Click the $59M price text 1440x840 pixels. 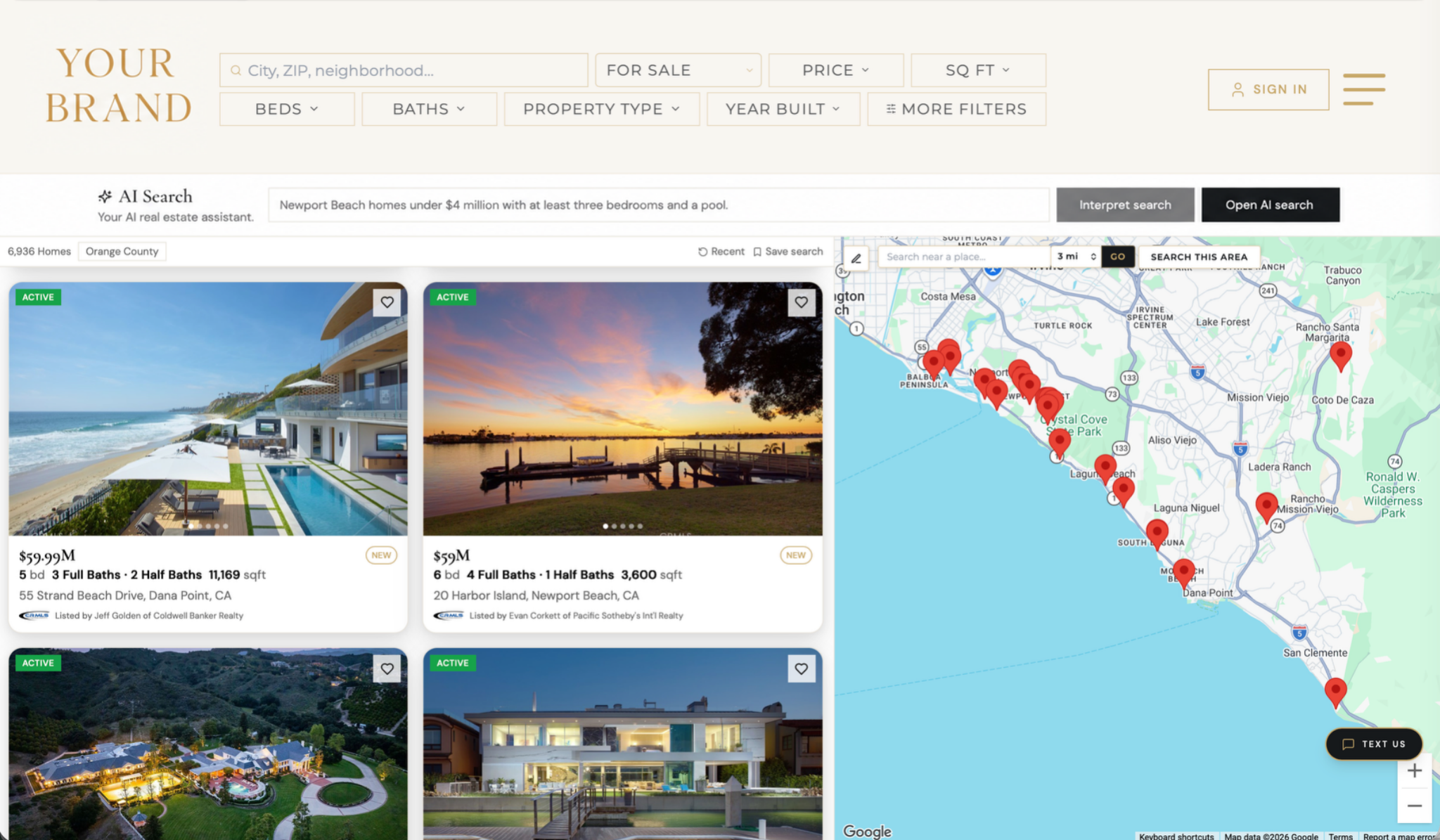click(x=451, y=556)
